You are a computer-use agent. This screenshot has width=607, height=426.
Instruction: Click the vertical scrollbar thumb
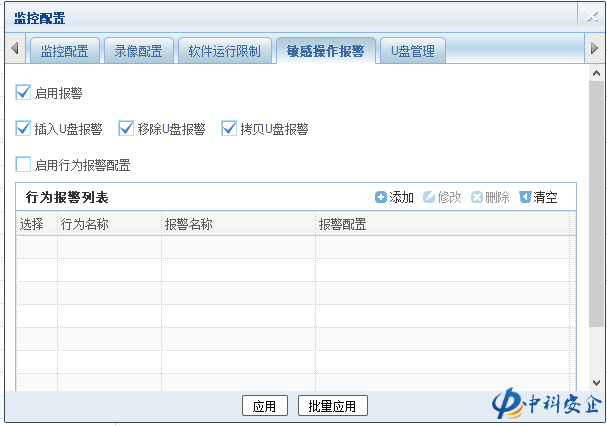coord(597,204)
